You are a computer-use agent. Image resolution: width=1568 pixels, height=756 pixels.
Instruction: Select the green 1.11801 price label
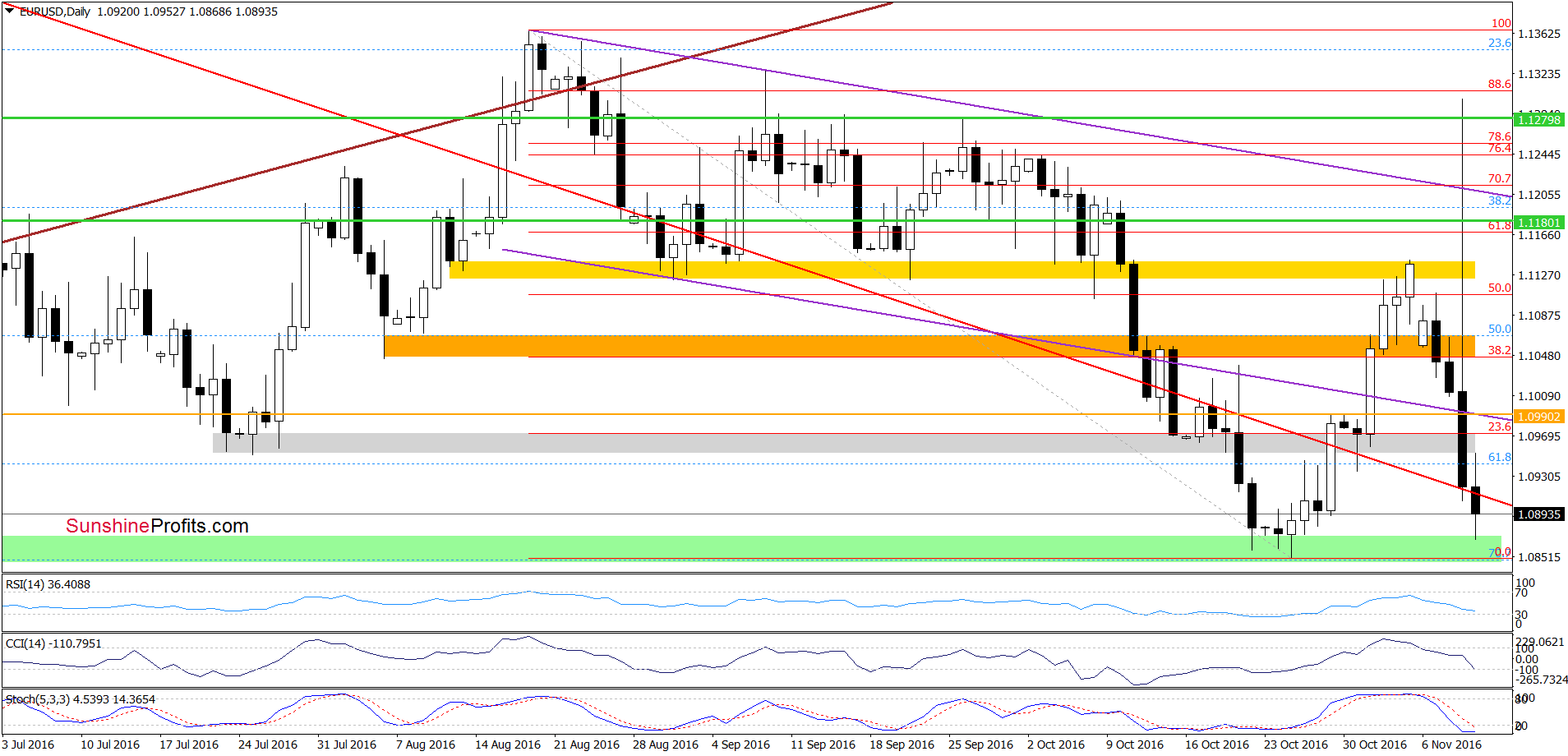tap(1539, 223)
